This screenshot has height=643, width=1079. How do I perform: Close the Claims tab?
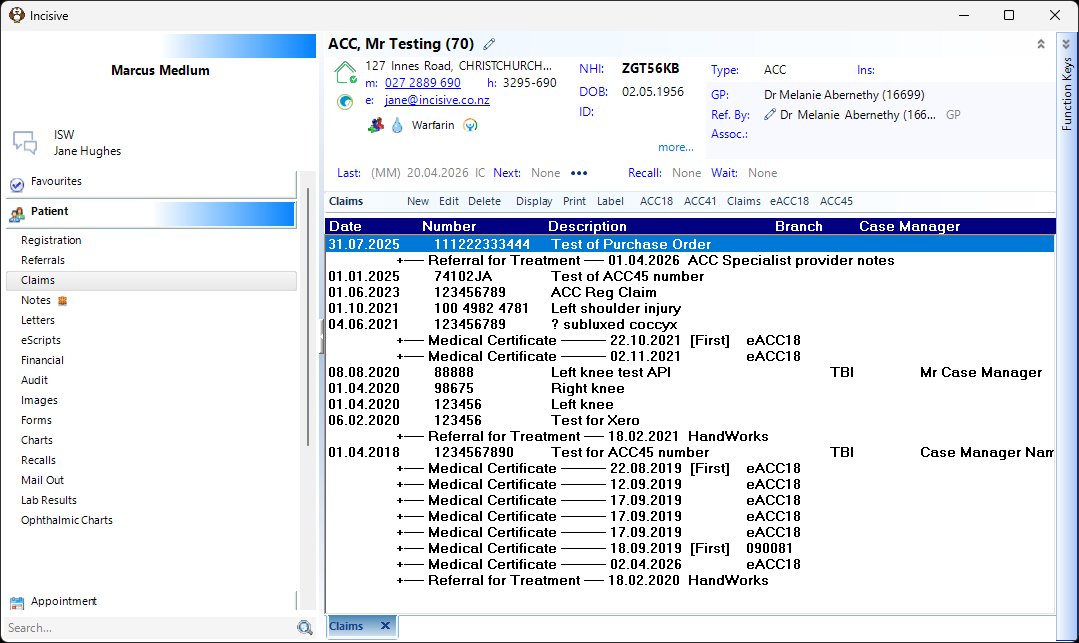[385, 626]
